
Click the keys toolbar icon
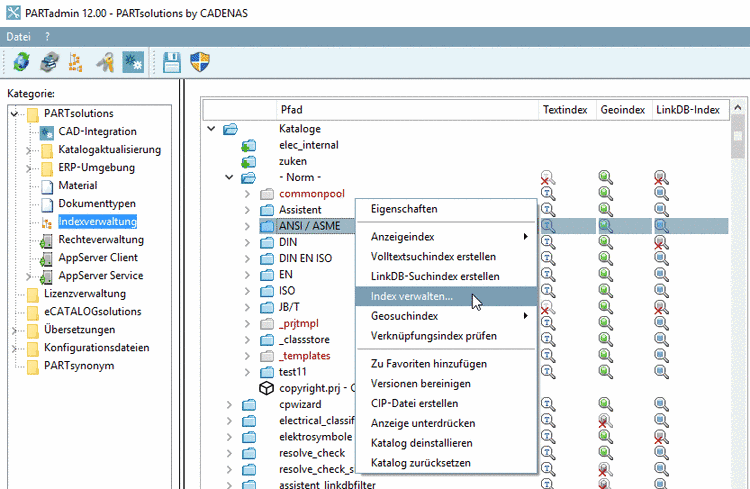tap(104, 62)
